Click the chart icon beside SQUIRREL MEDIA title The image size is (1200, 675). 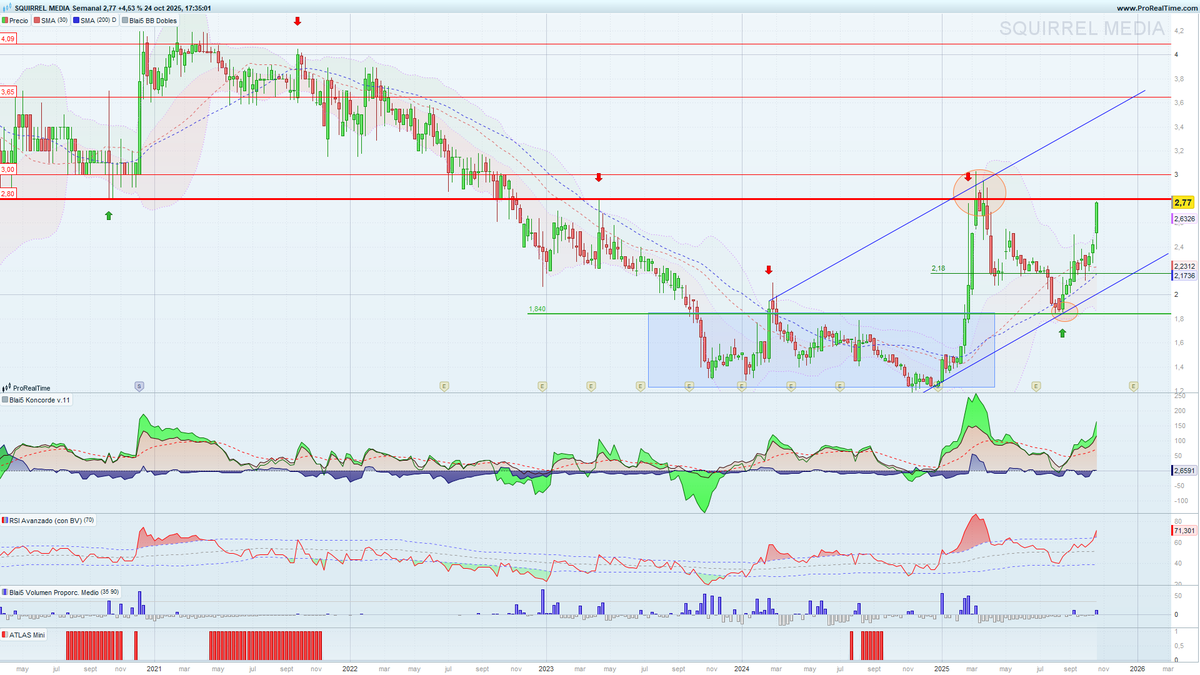tap(6, 7)
